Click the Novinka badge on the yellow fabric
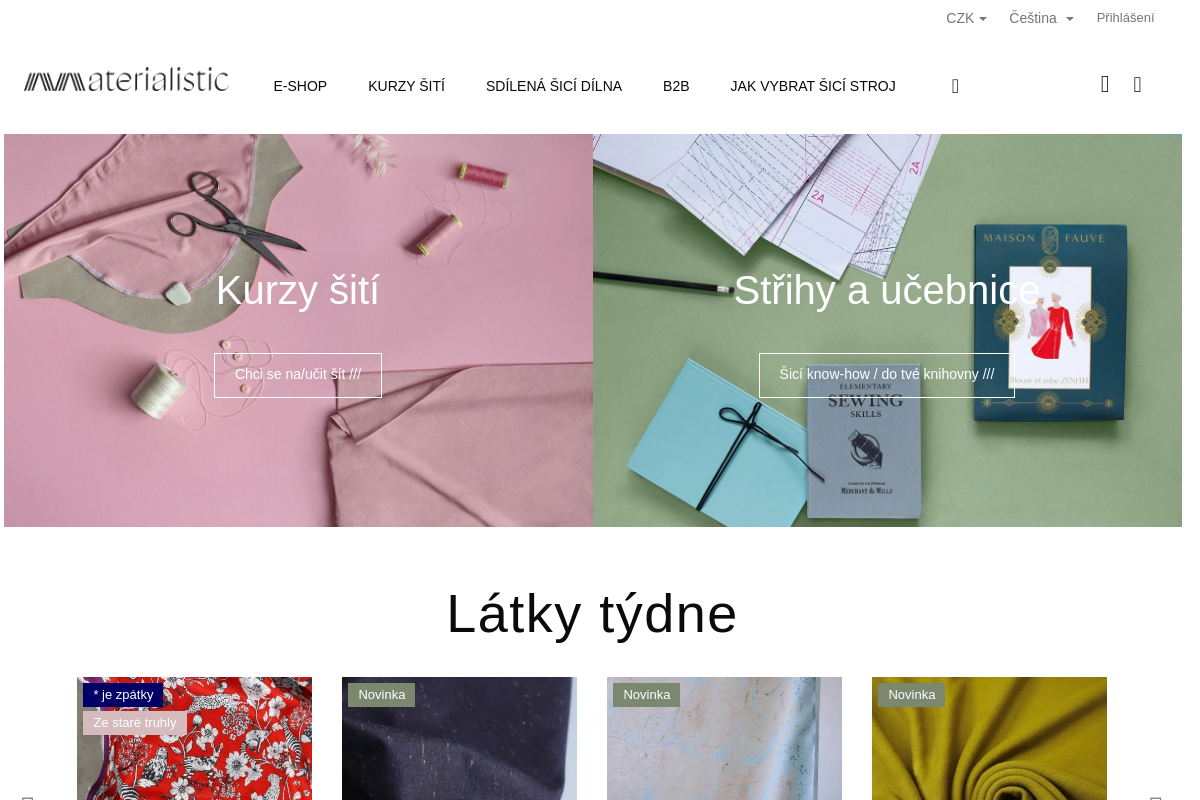The image size is (1200, 800). (x=911, y=695)
